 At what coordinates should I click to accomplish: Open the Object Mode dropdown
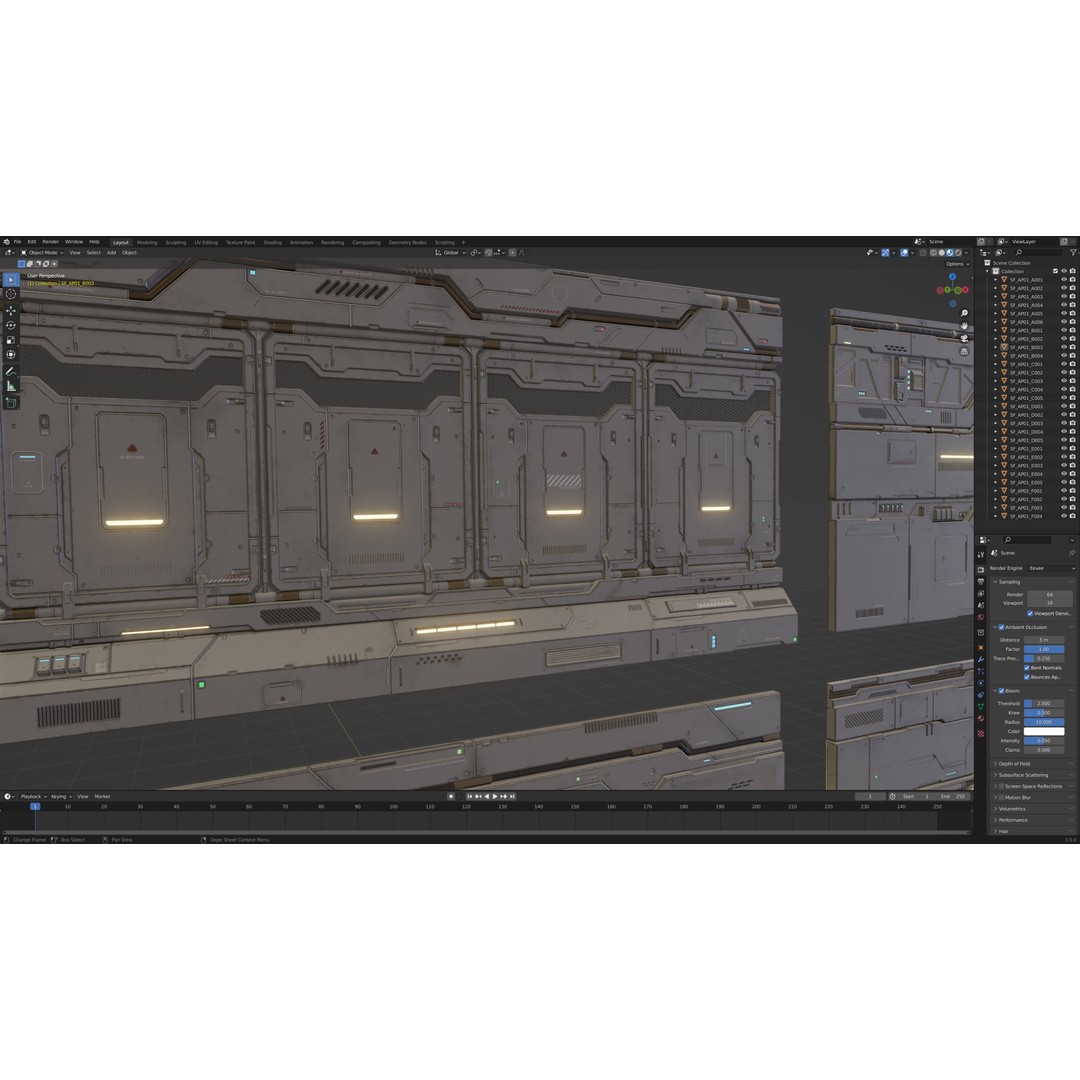click(41, 253)
